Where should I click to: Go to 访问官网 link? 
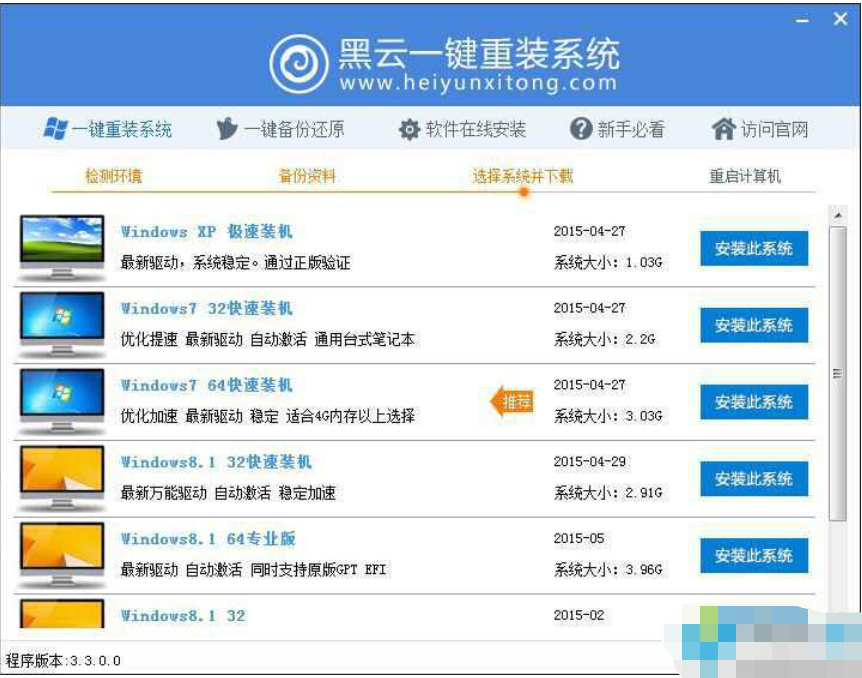click(760, 129)
